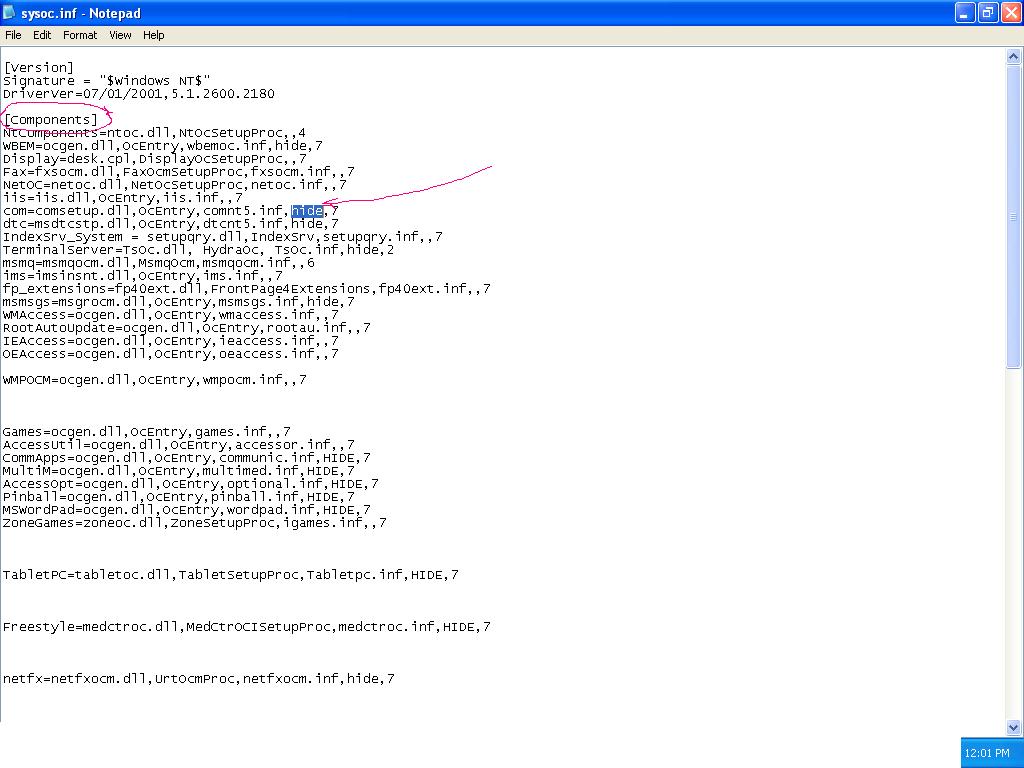Close the sysoc.inf Notepad window

tap(1010, 12)
